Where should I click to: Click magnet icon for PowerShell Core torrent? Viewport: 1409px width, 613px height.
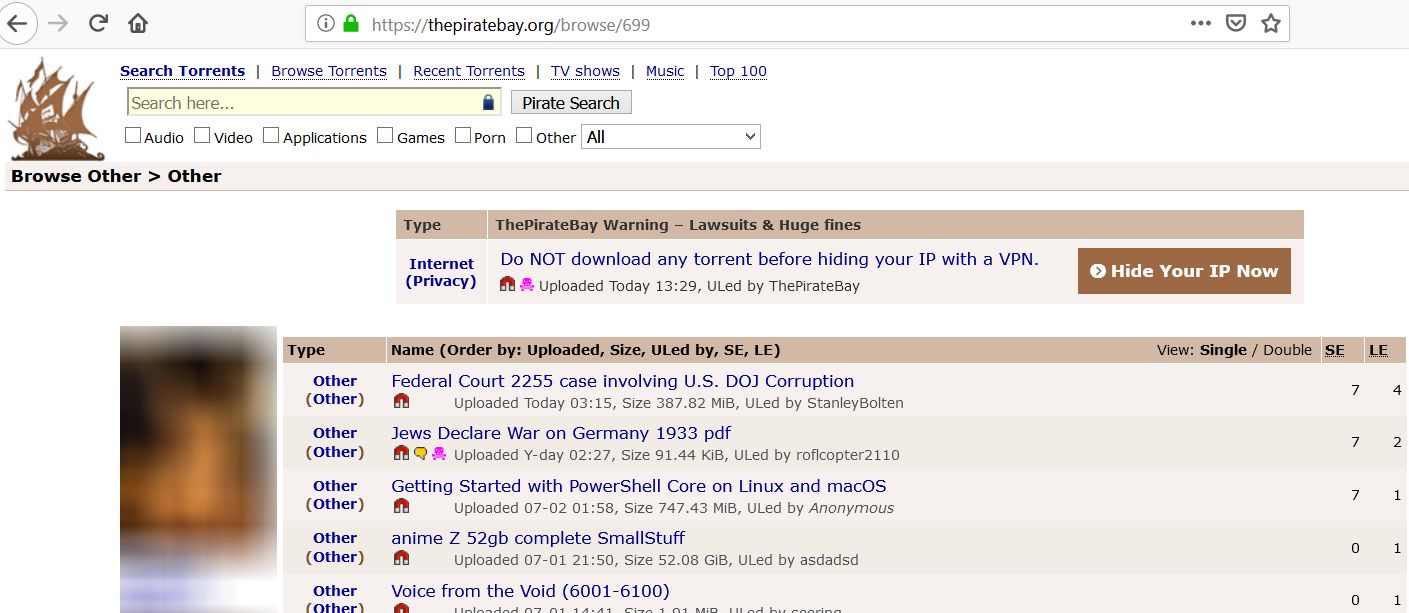pos(401,507)
